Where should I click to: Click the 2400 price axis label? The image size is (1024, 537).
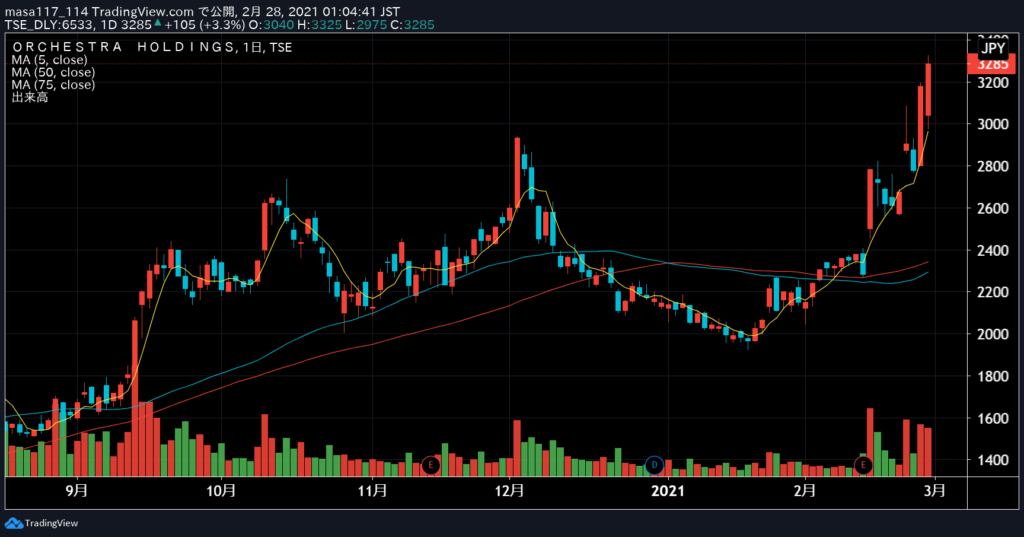[x=993, y=250]
